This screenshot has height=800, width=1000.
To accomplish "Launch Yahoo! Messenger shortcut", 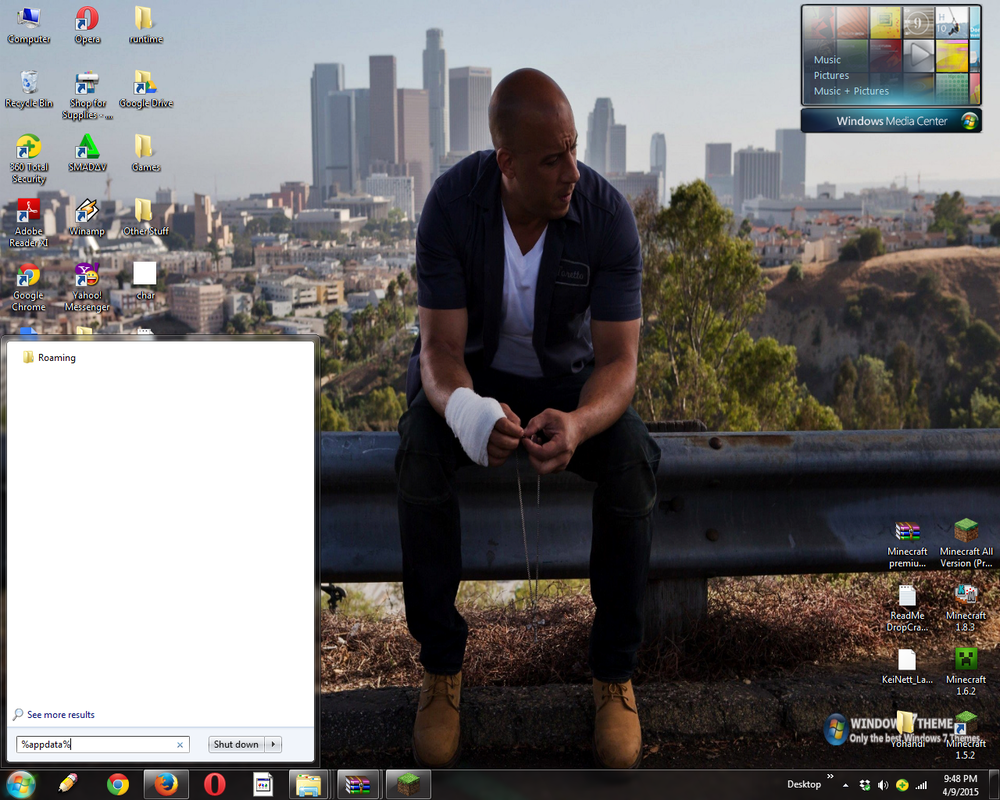I will pyautogui.click(x=87, y=287).
